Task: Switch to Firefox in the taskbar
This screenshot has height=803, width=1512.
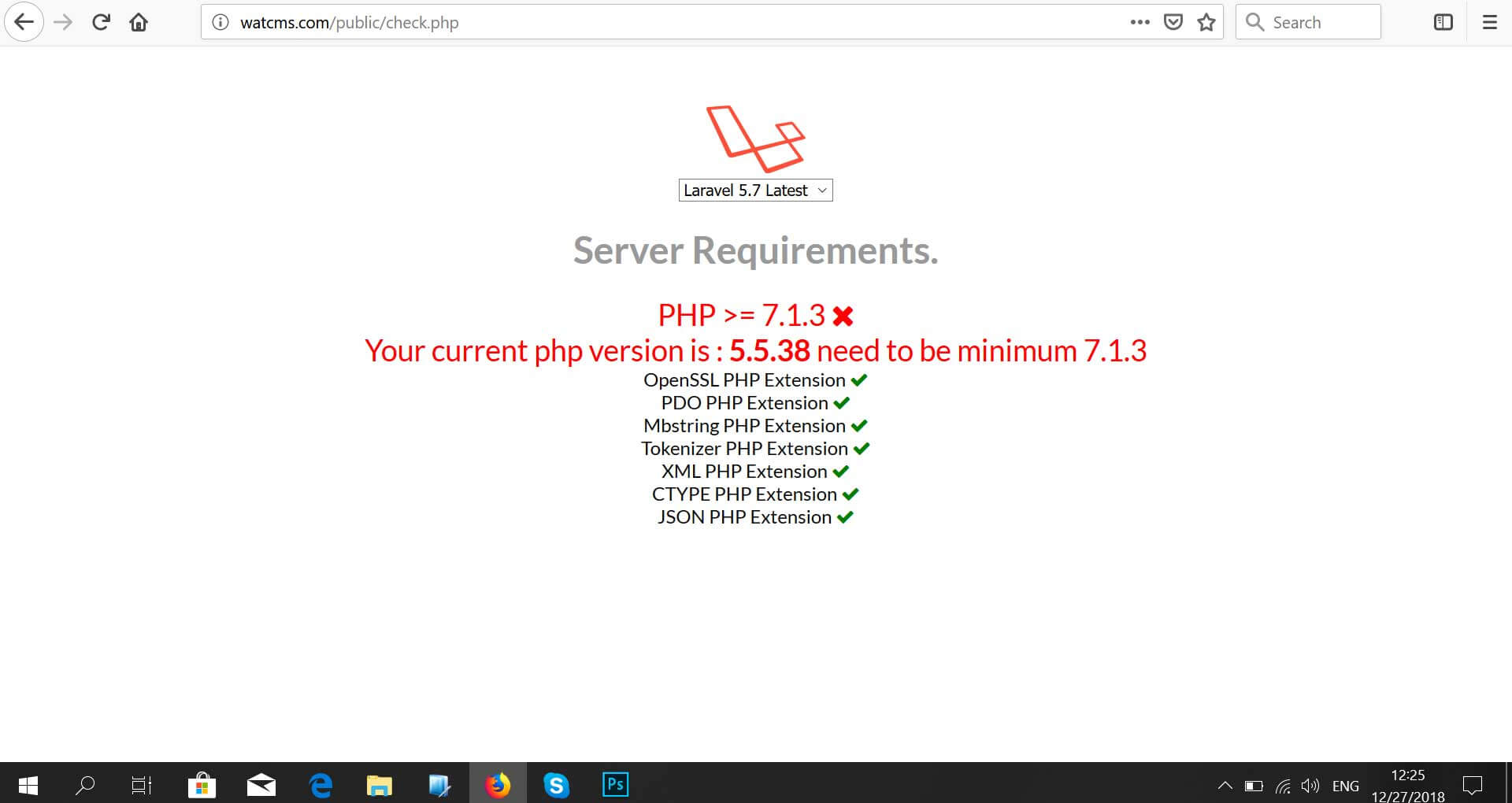Action: tap(498, 784)
